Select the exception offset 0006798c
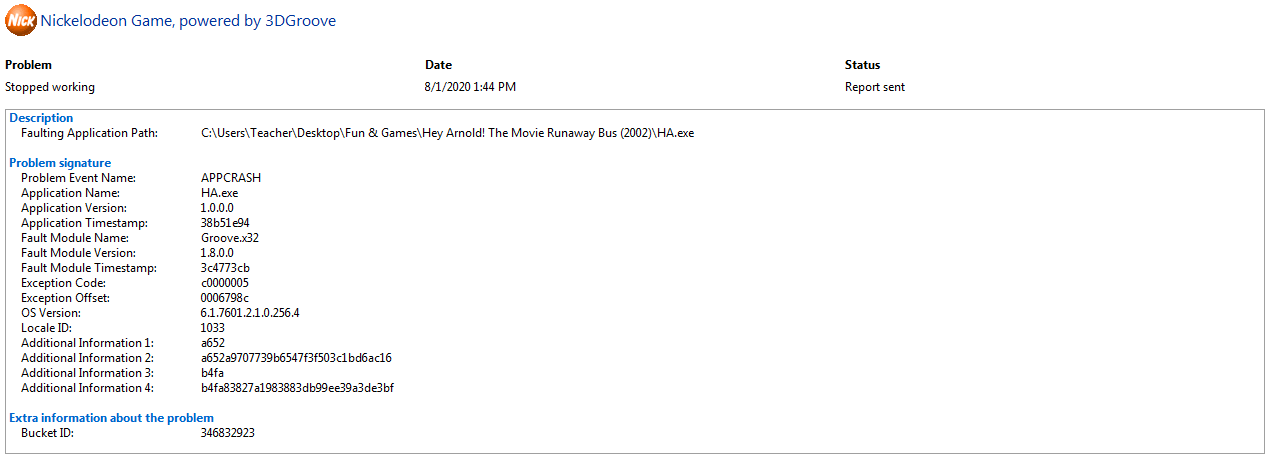Screen dimensions: 1269x458 point(225,298)
